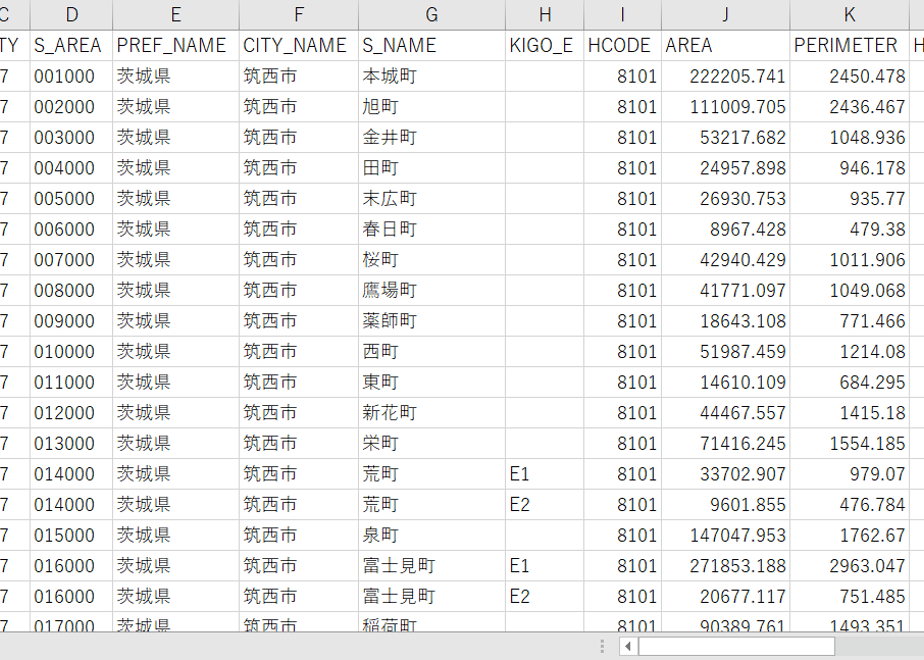Screen dimensions: 924x660
Task: Select column G header
Action: (x=431, y=15)
